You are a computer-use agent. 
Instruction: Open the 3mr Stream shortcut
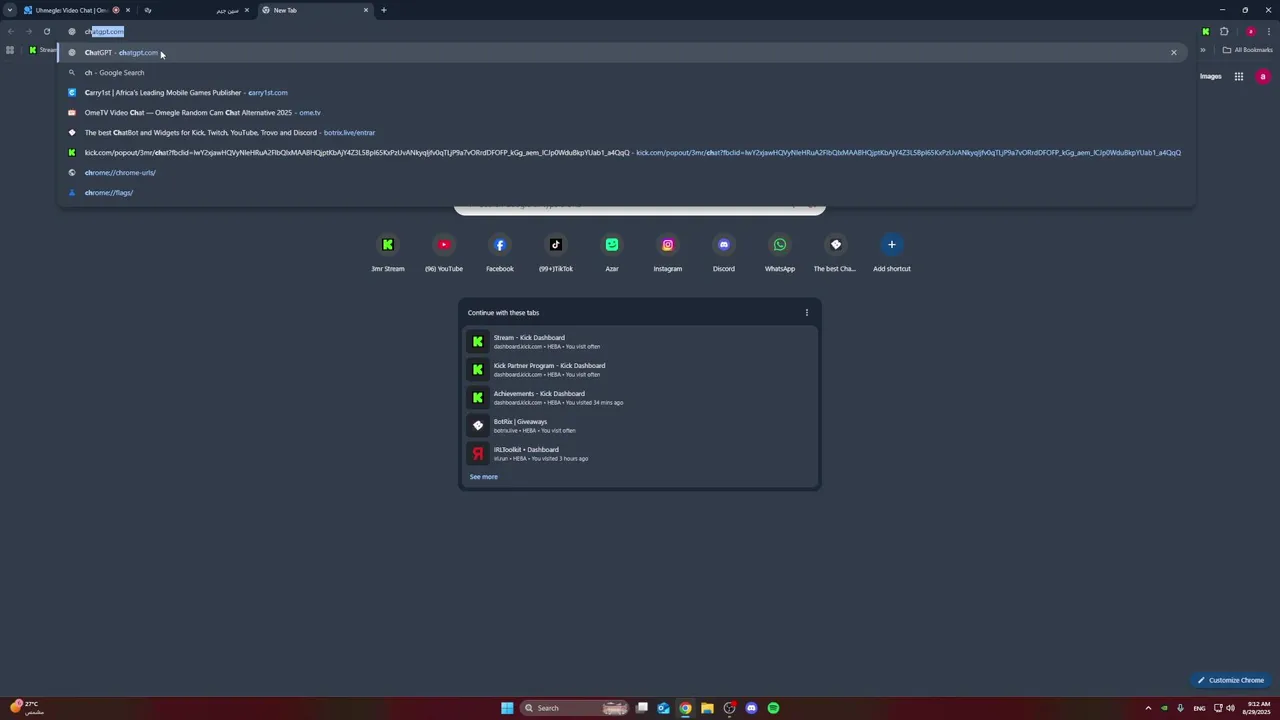point(388,253)
